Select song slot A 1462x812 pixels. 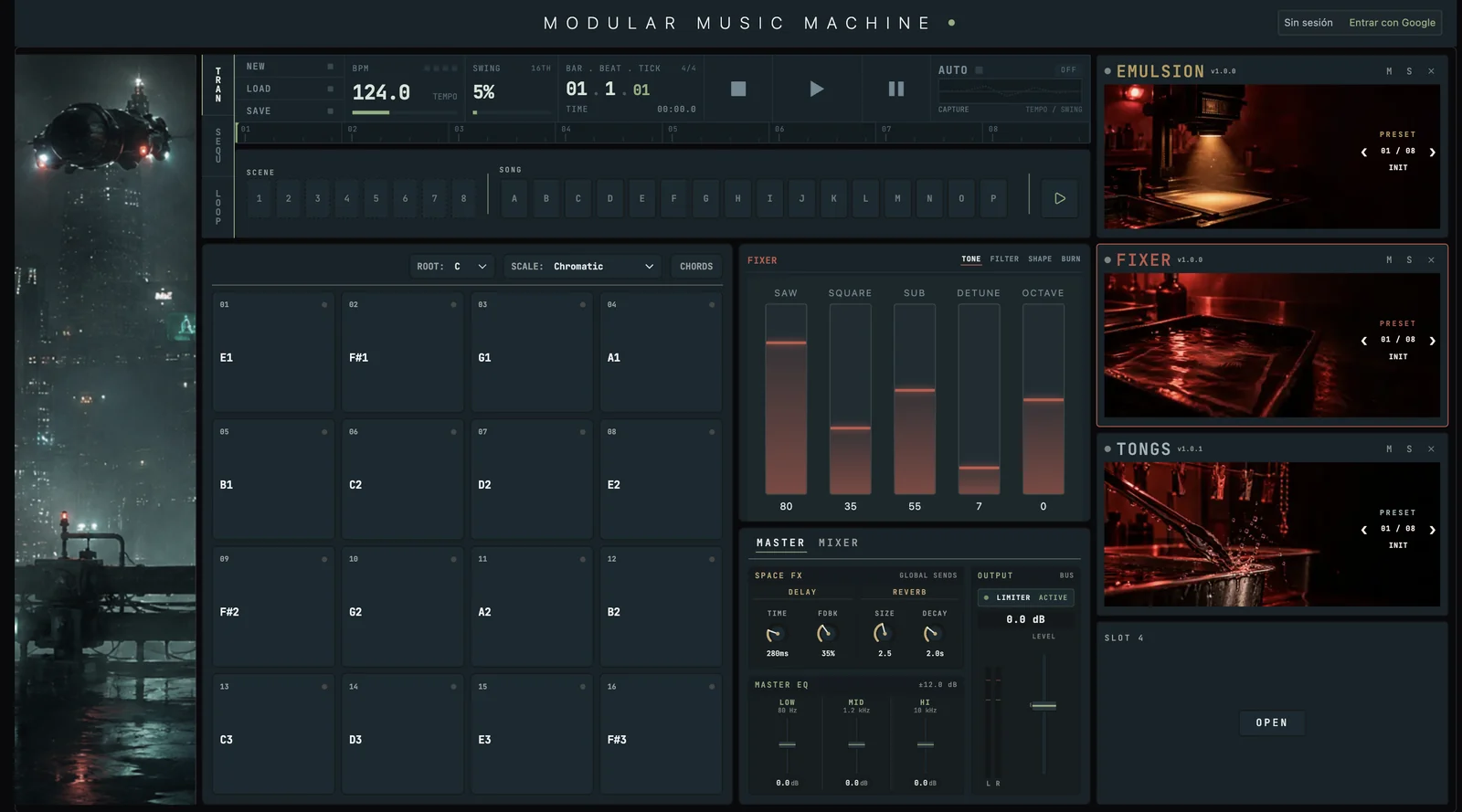click(514, 198)
